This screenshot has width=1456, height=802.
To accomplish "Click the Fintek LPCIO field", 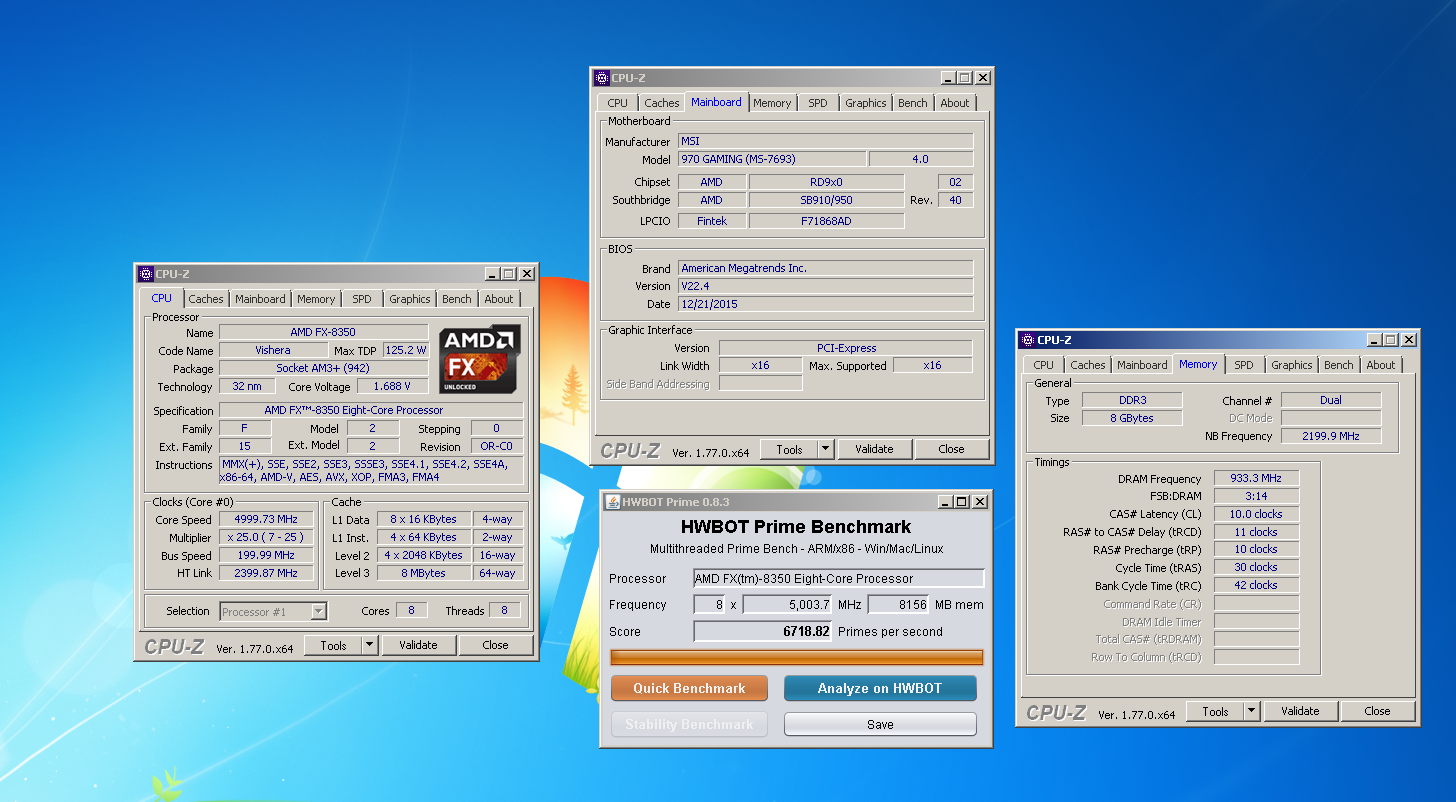I will [712, 221].
